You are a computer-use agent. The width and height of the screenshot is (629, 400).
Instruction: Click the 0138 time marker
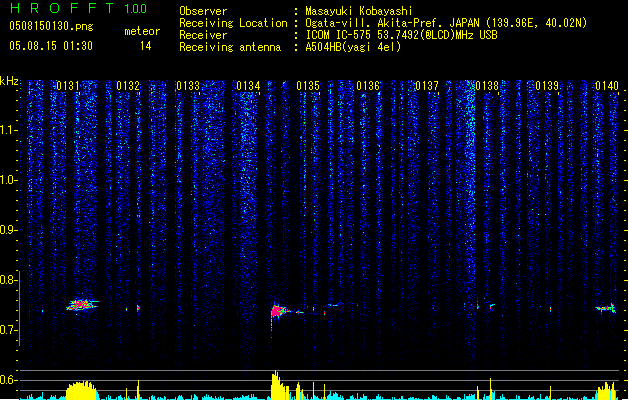click(x=487, y=85)
